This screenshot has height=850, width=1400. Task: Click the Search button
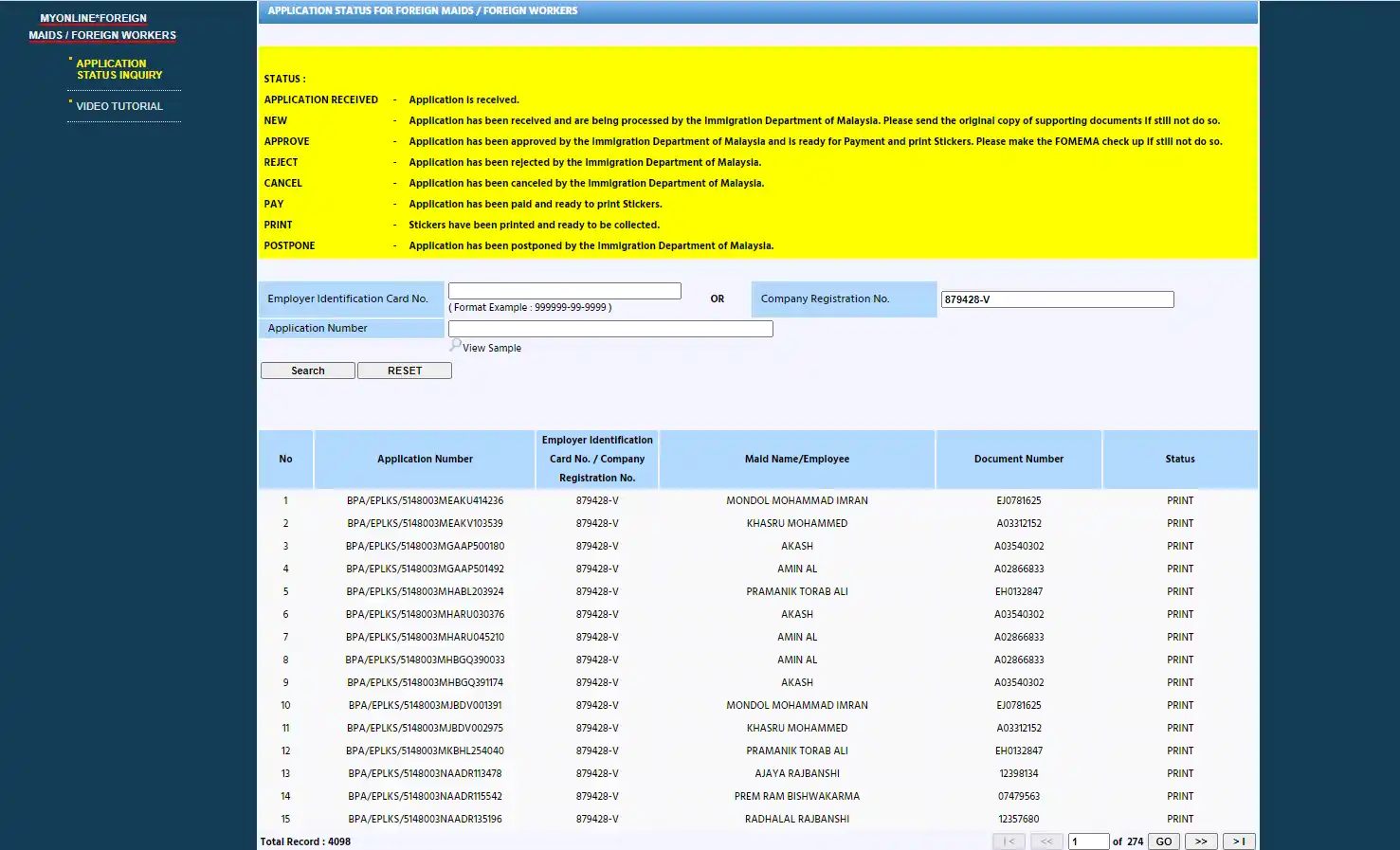pyautogui.click(x=308, y=371)
